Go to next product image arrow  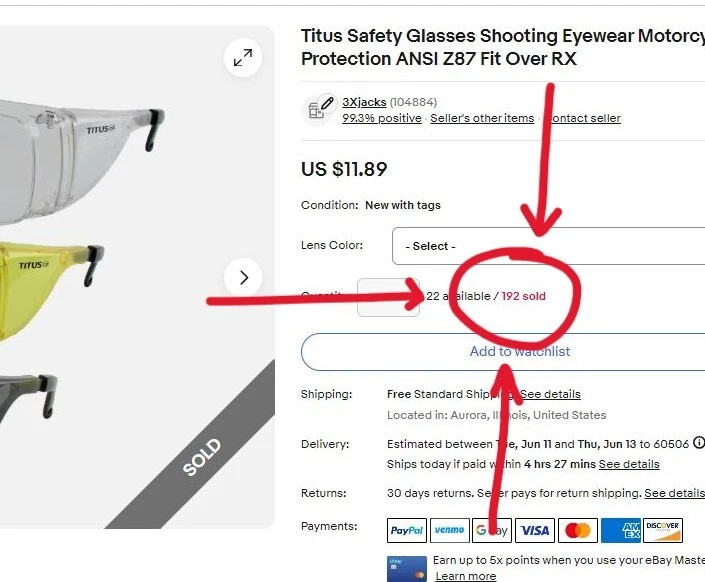(243, 277)
